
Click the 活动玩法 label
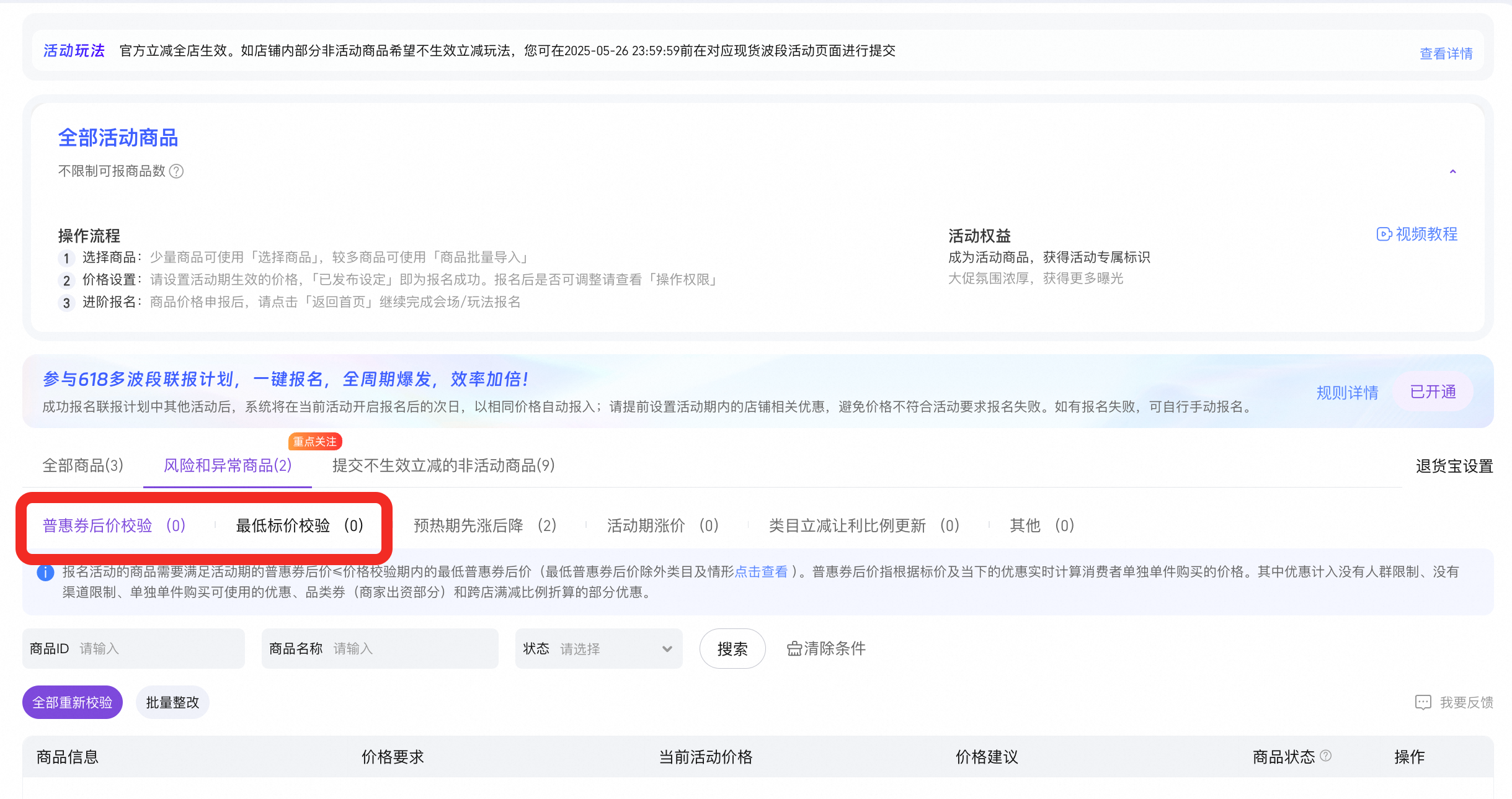click(x=74, y=50)
